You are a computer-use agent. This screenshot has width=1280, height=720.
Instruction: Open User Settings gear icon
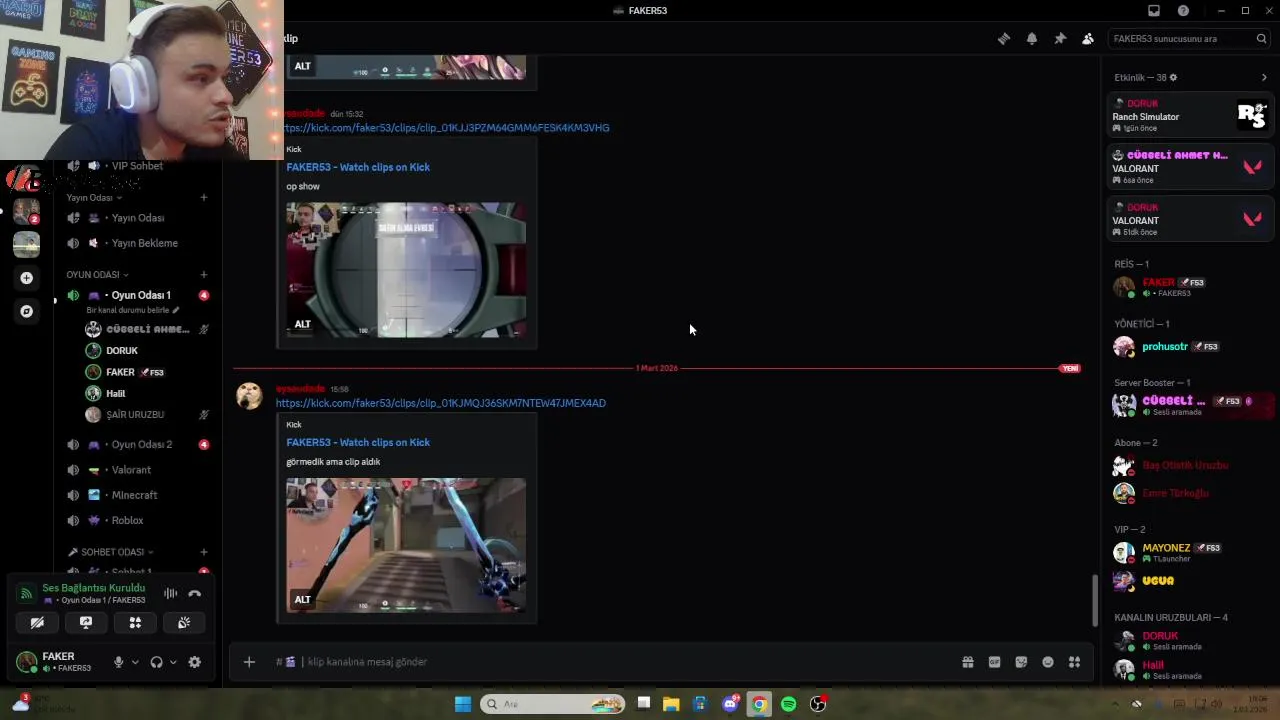point(195,662)
